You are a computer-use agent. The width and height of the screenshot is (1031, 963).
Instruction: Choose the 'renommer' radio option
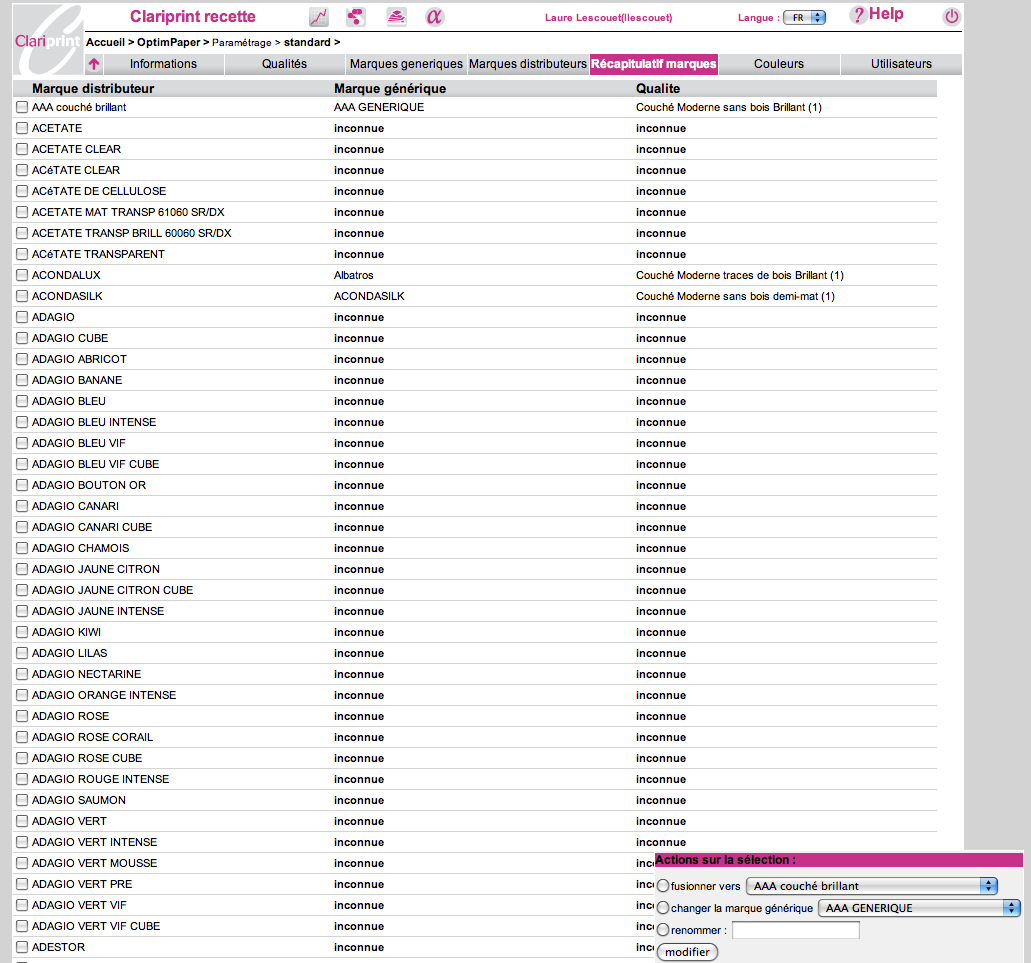[663, 930]
